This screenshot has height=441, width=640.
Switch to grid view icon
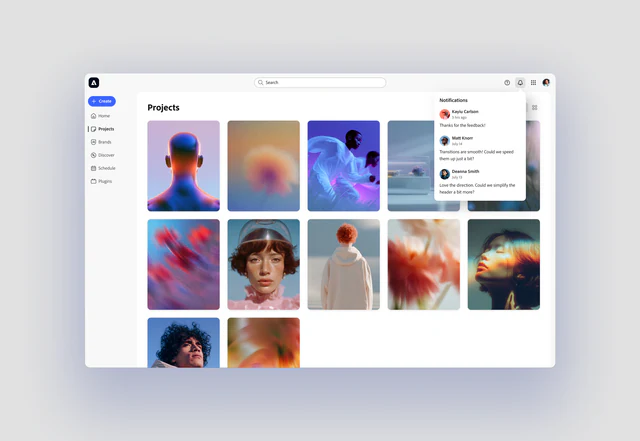pos(535,107)
